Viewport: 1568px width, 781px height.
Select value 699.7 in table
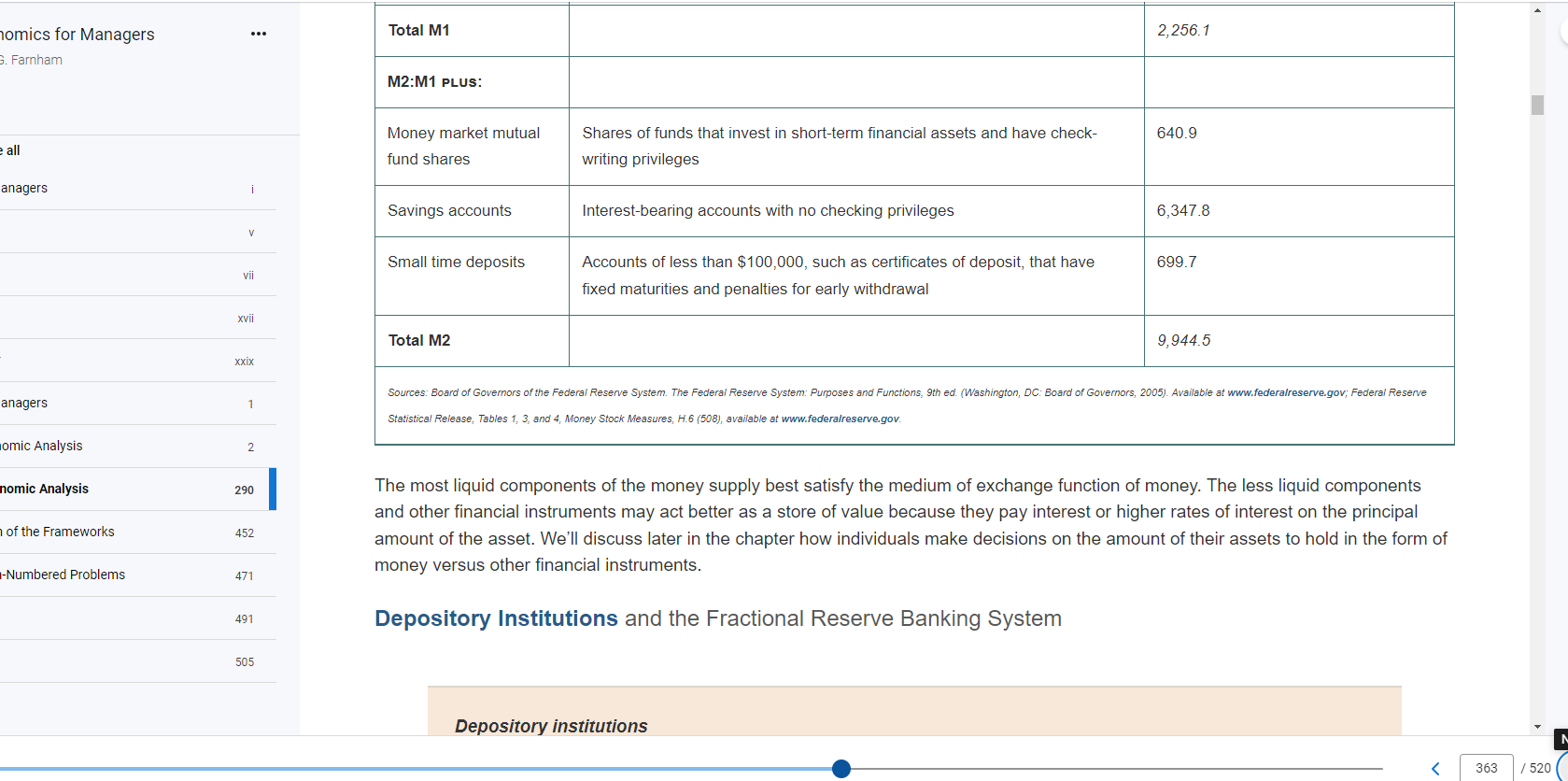pos(1177,262)
